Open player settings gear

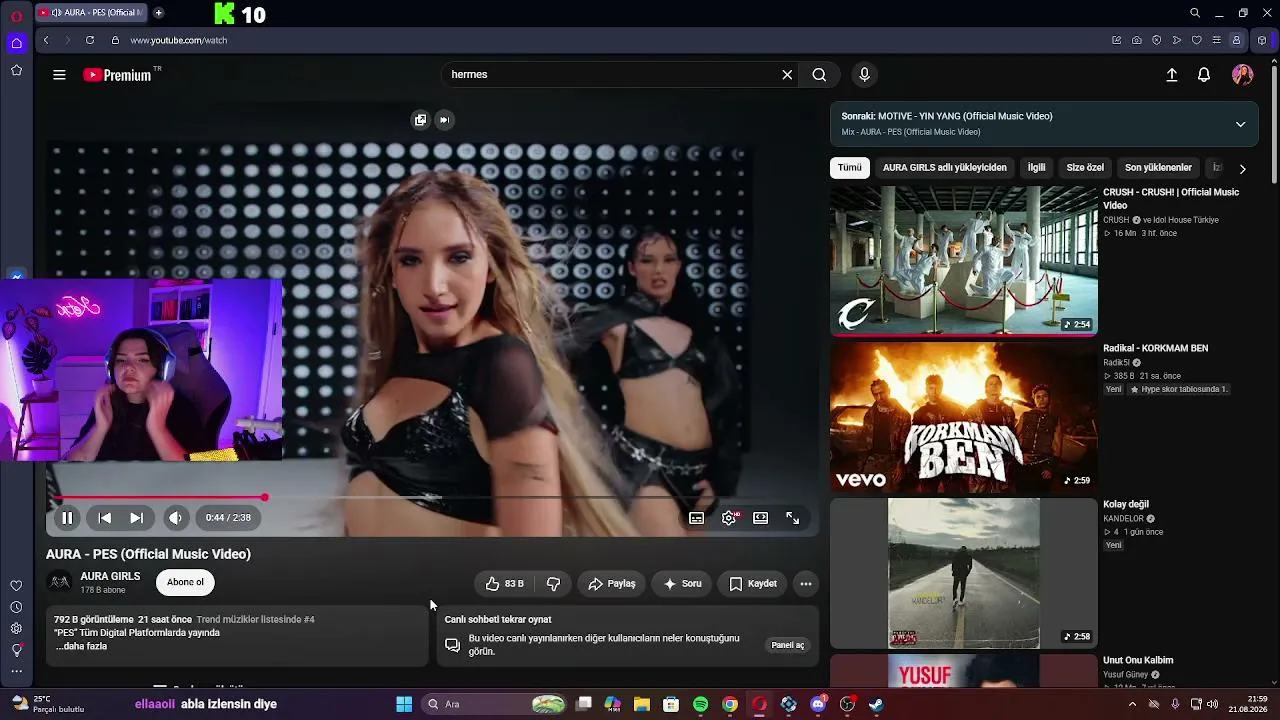point(729,518)
